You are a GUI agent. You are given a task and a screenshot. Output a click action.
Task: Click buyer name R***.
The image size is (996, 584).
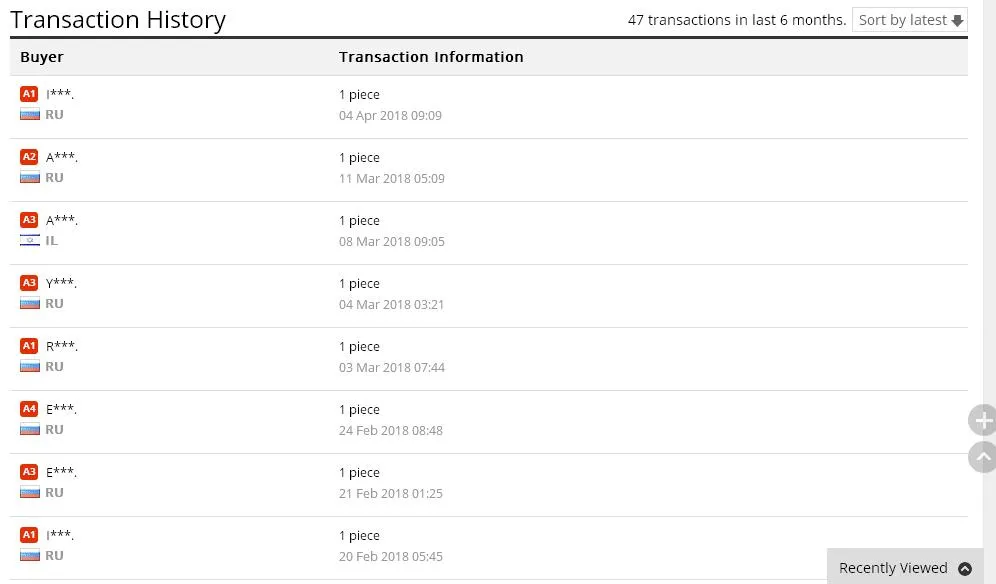[x=62, y=346]
